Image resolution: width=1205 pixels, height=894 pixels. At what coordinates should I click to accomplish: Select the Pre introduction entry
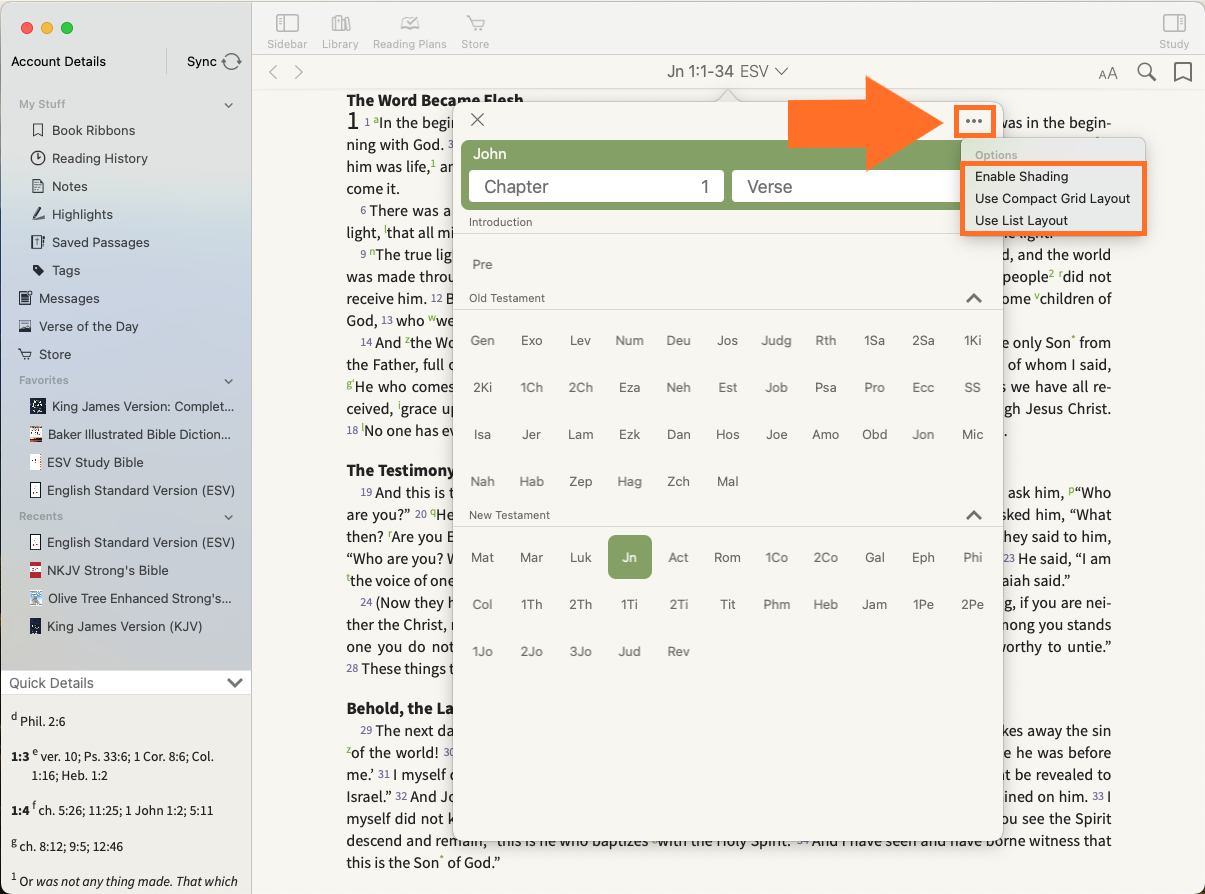pos(482,264)
